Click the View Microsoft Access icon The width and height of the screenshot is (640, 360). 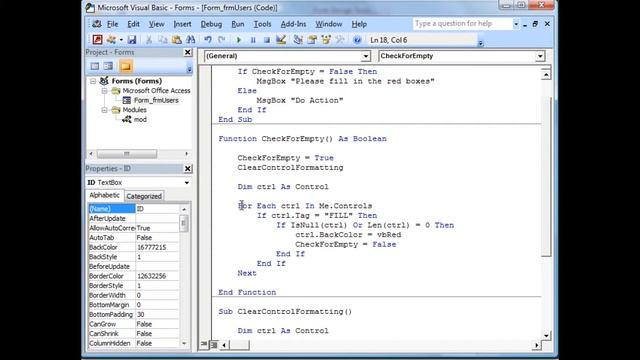tap(97, 40)
